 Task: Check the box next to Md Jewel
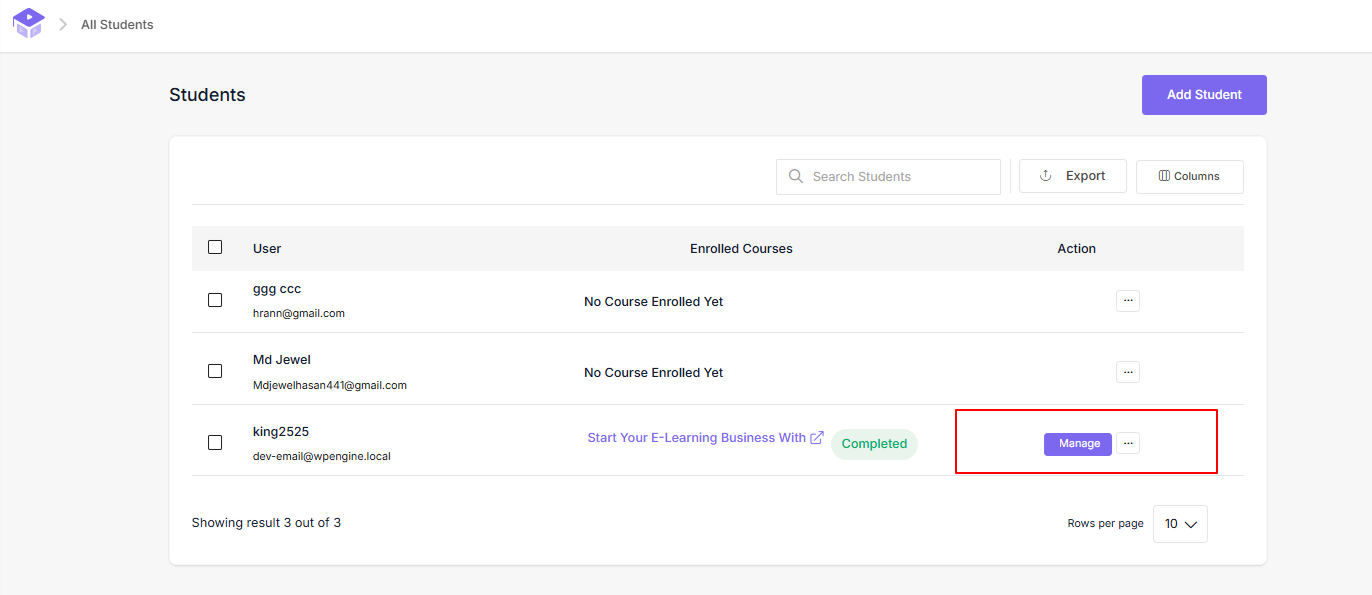pos(215,371)
